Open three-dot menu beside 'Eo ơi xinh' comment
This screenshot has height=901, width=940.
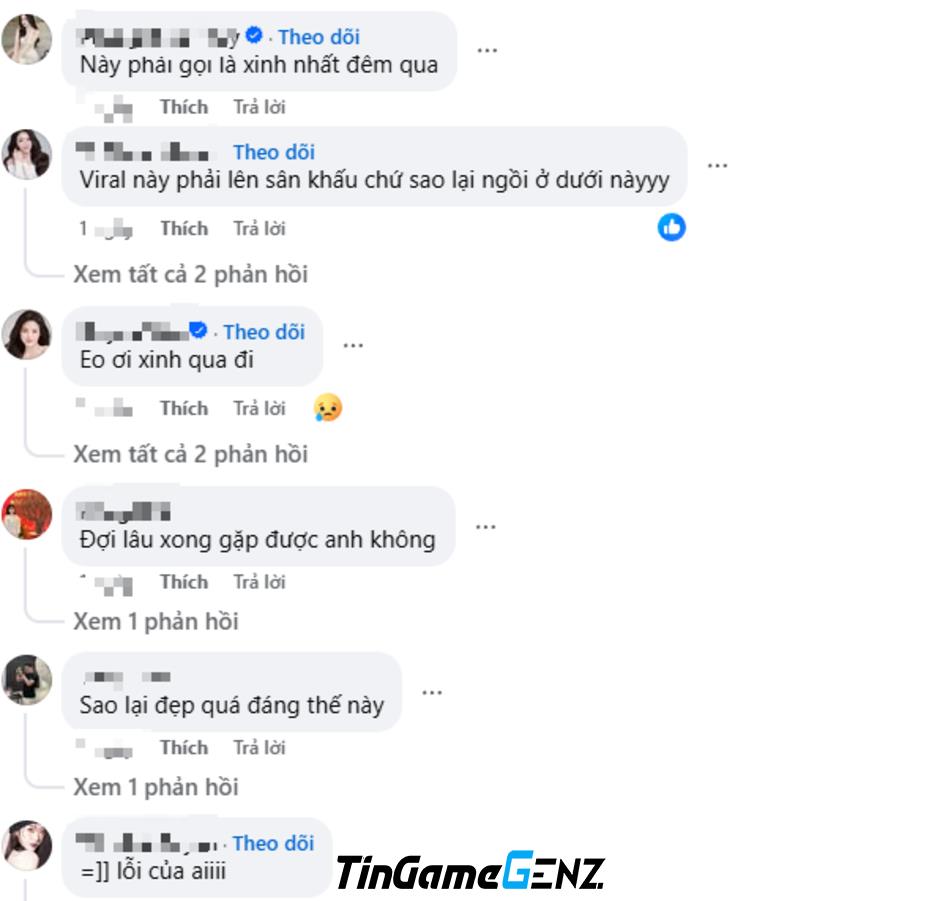click(x=352, y=345)
